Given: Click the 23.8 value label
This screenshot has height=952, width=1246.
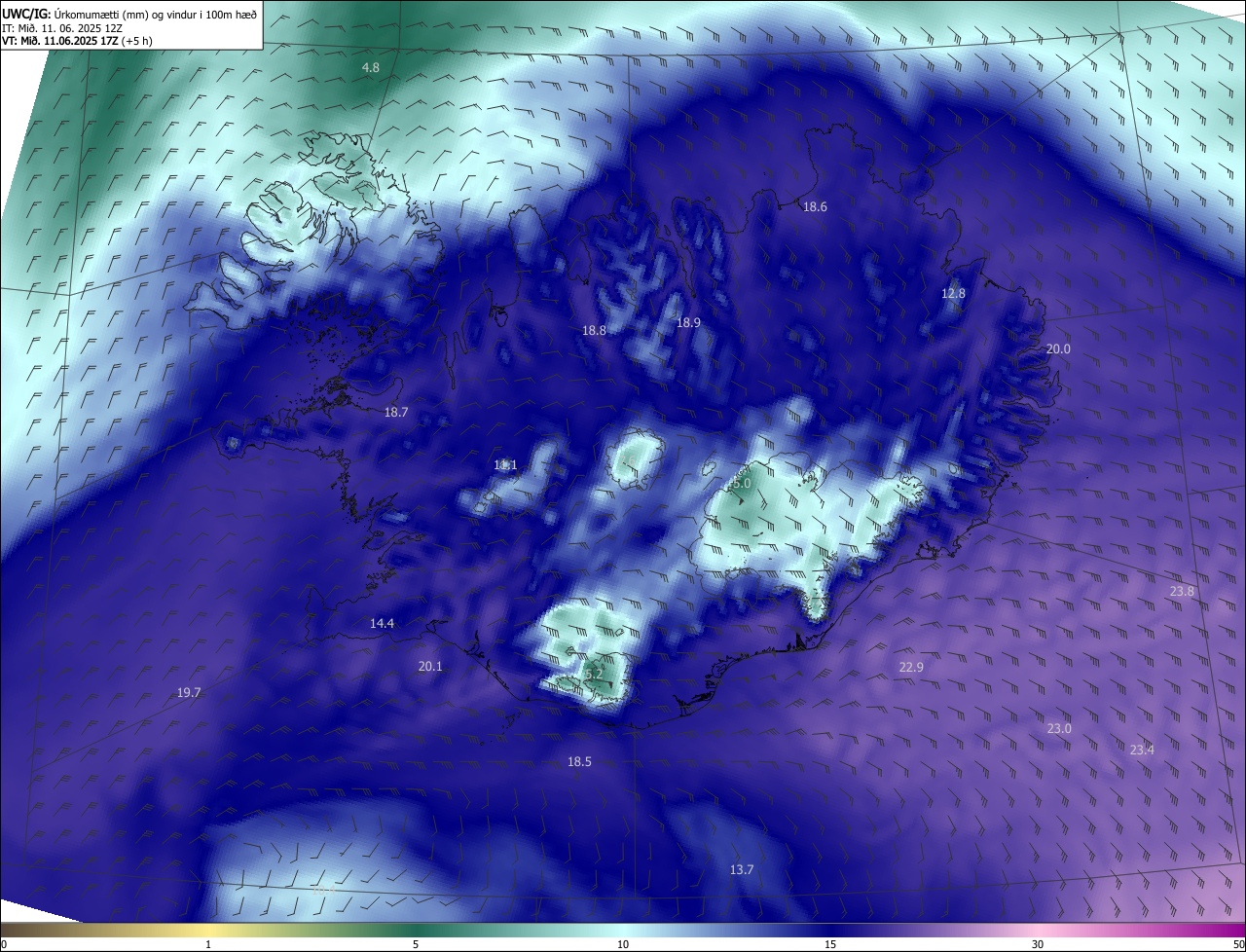Looking at the screenshot, I should 1182,592.
